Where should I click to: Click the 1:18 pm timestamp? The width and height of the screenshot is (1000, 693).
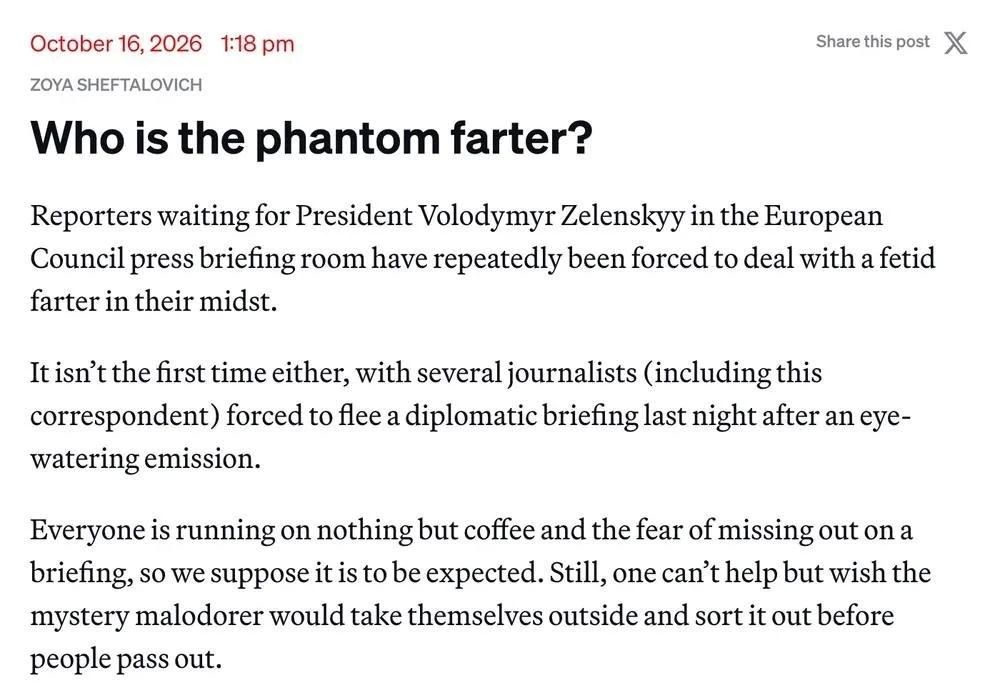(x=257, y=43)
